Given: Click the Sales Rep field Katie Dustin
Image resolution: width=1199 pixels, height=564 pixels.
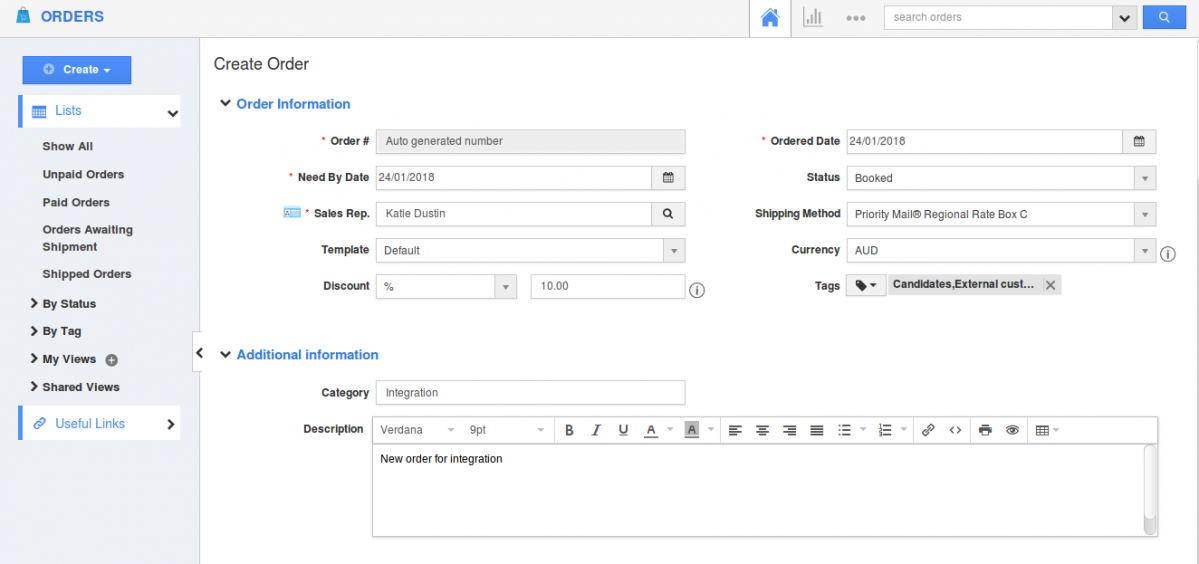Looking at the screenshot, I should point(514,214).
